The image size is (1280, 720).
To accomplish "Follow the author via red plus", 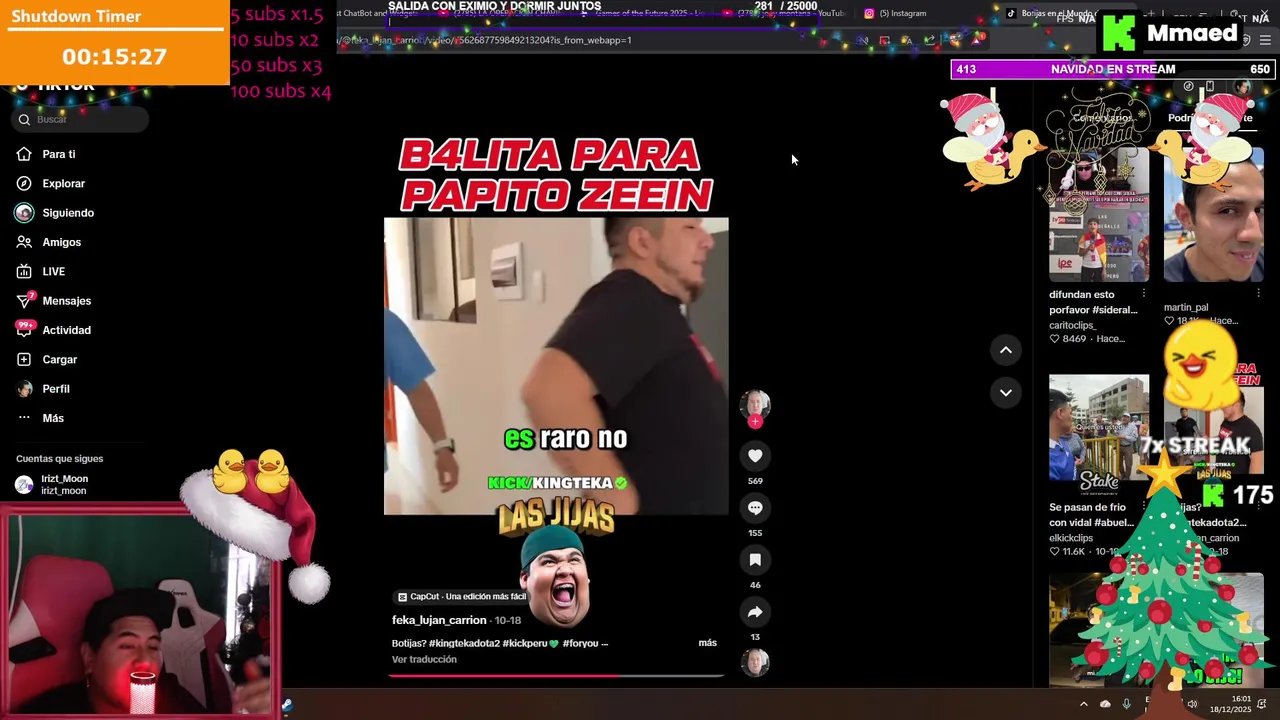I will pyautogui.click(x=755, y=422).
